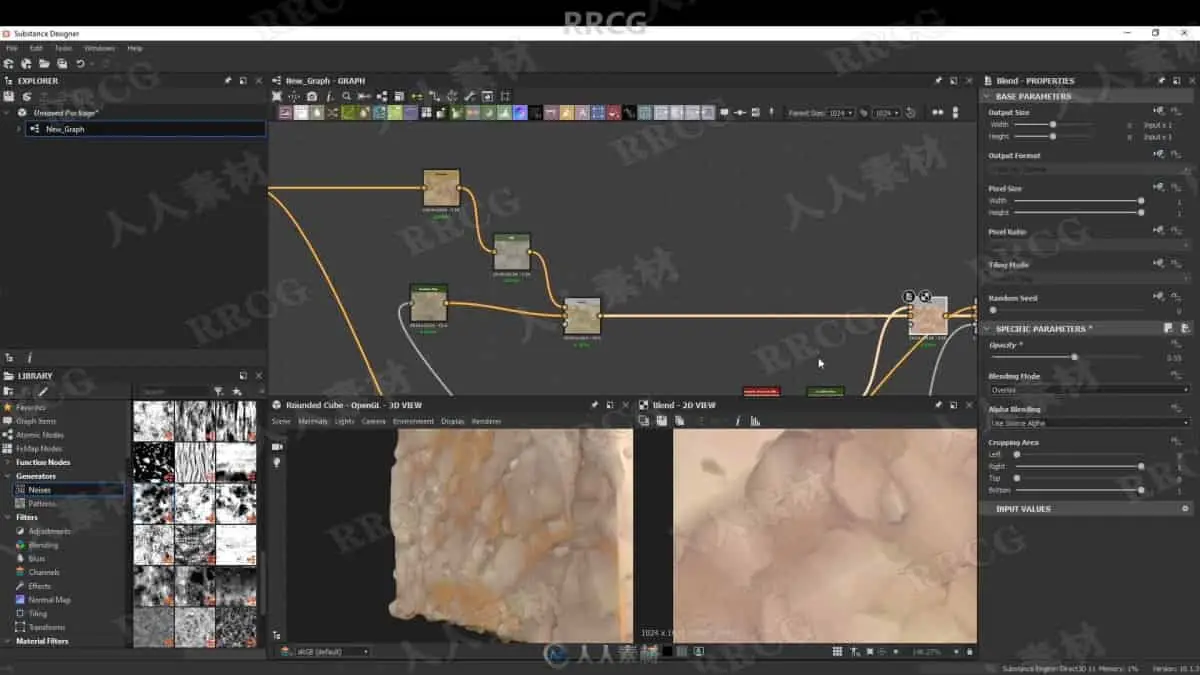Image resolution: width=1200 pixels, height=675 pixels.
Task: Click the Opacity slider handle
Action: click(1075, 357)
